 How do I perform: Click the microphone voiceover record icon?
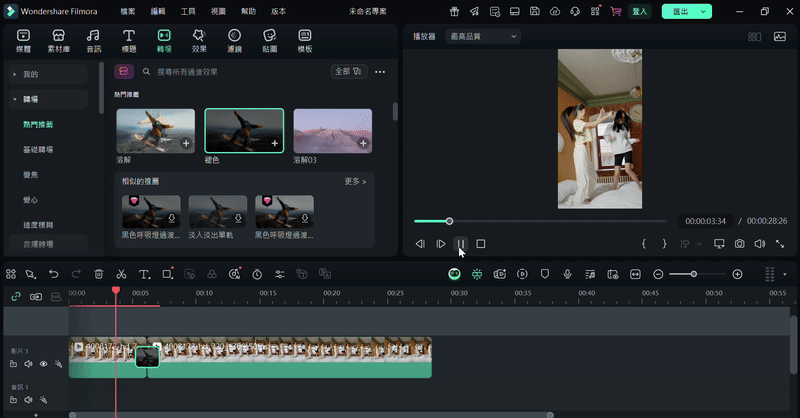tap(567, 274)
